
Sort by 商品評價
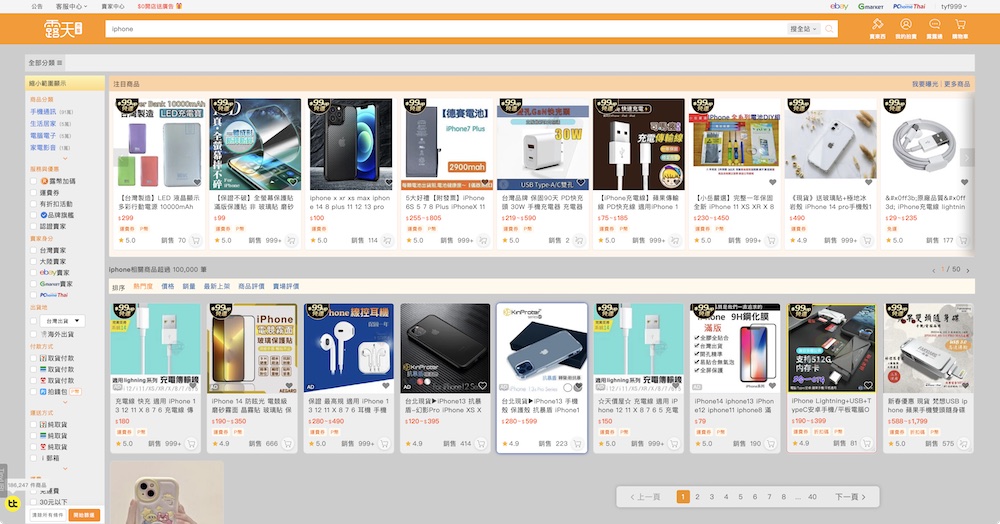point(251,287)
